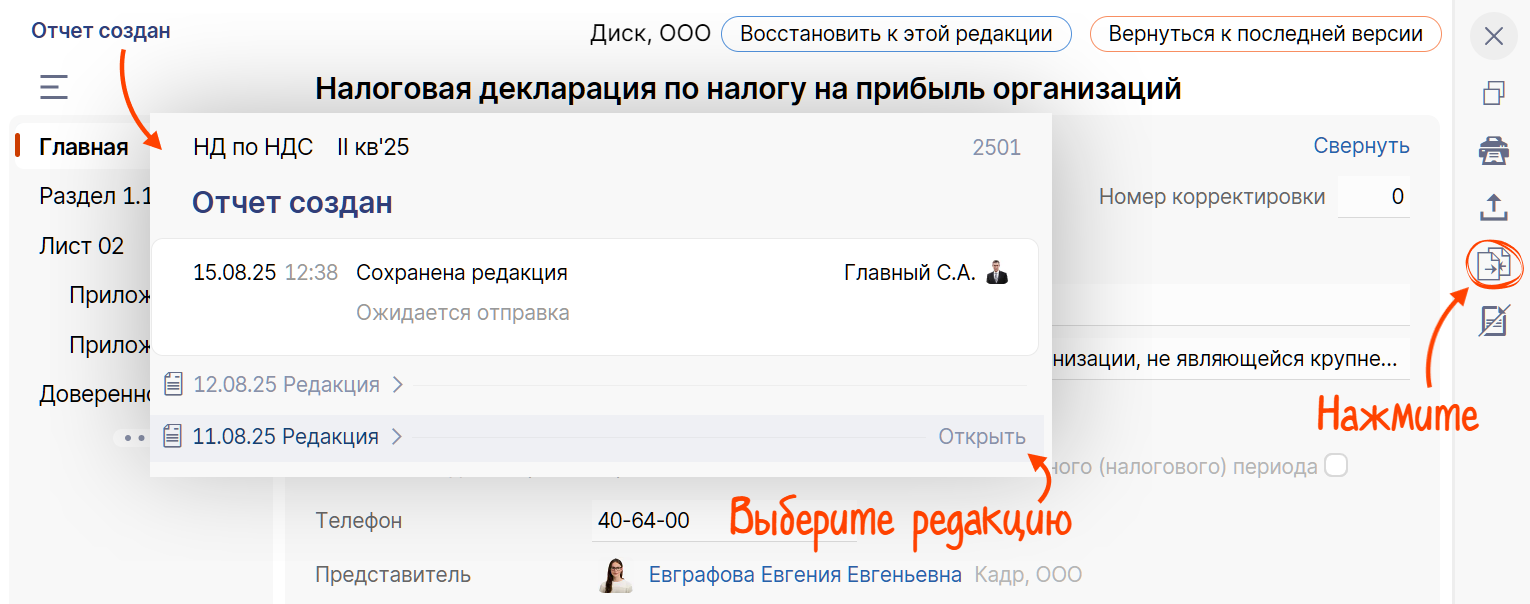
Task: Open the hamburger menu icon
Action: (x=54, y=87)
